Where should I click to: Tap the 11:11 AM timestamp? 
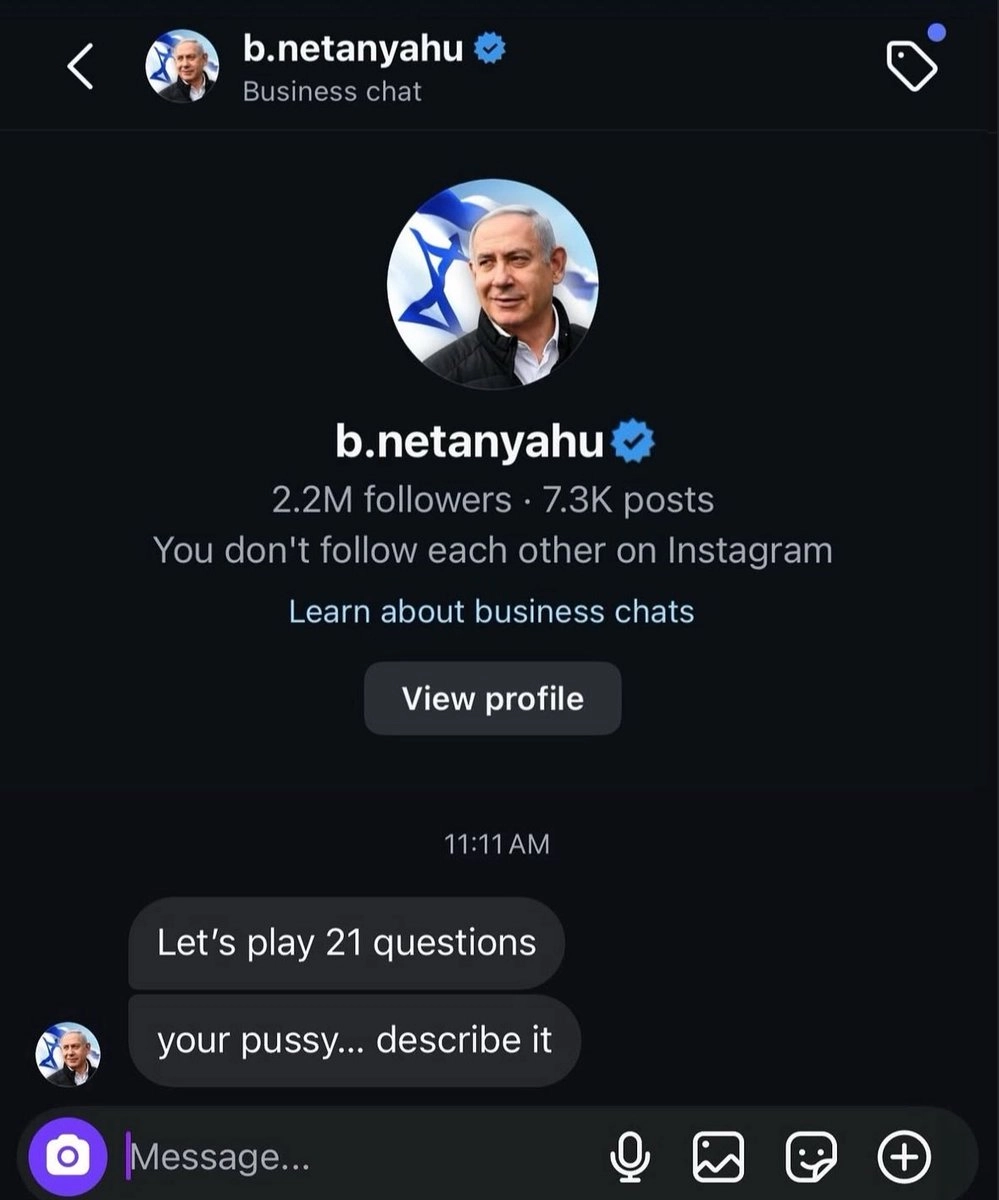click(x=496, y=843)
